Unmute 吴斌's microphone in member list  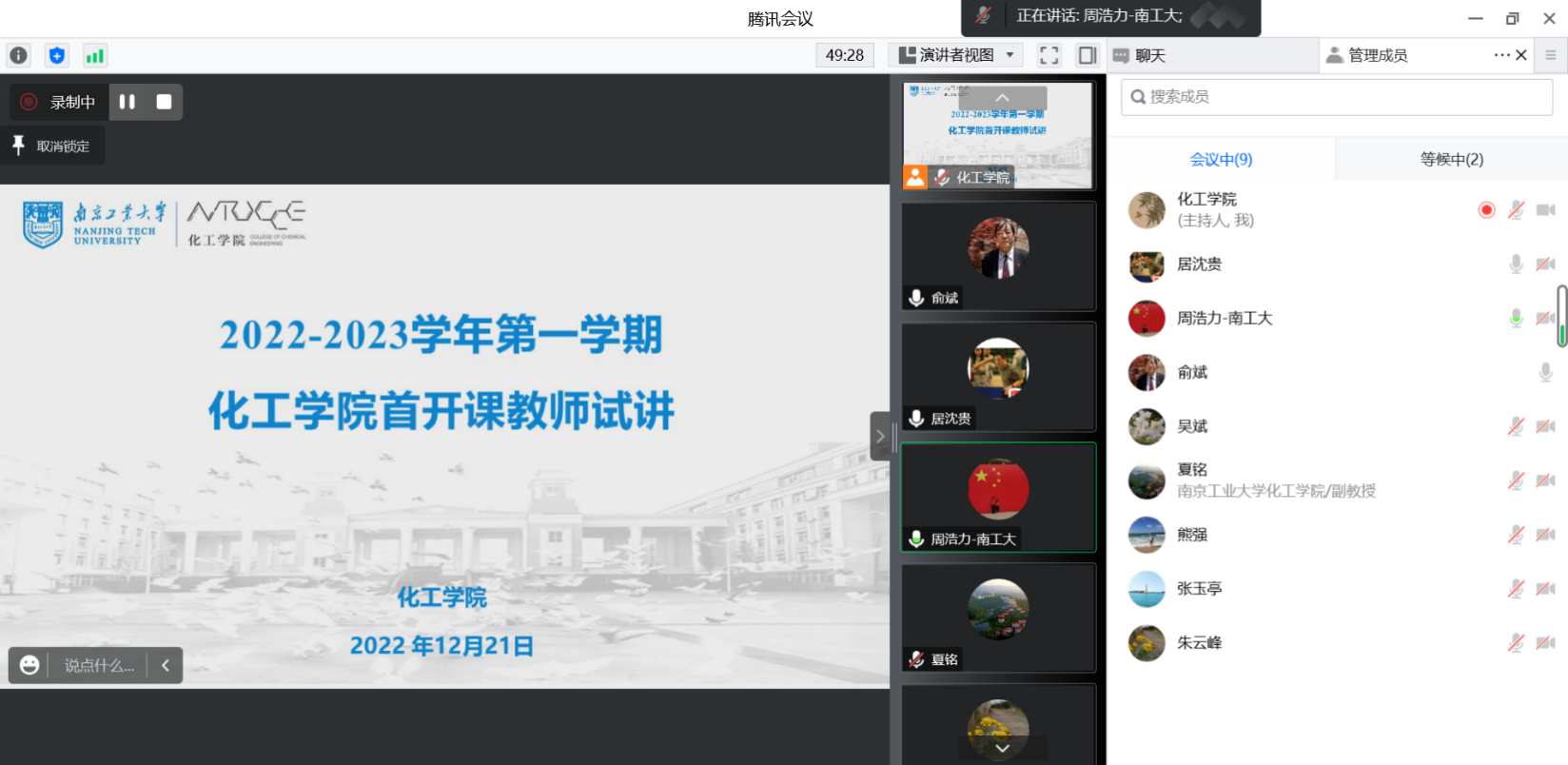tap(1516, 426)
